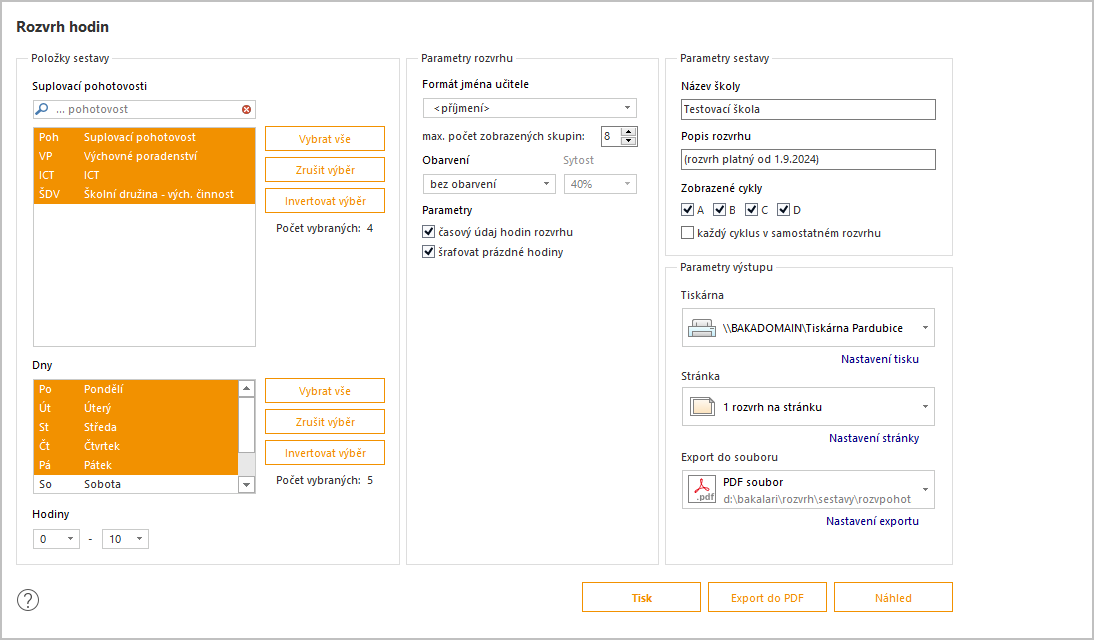Click Invertovat výběr for Dny list
The width and height of the screenshot is (1095, 642).
point(325,453)
